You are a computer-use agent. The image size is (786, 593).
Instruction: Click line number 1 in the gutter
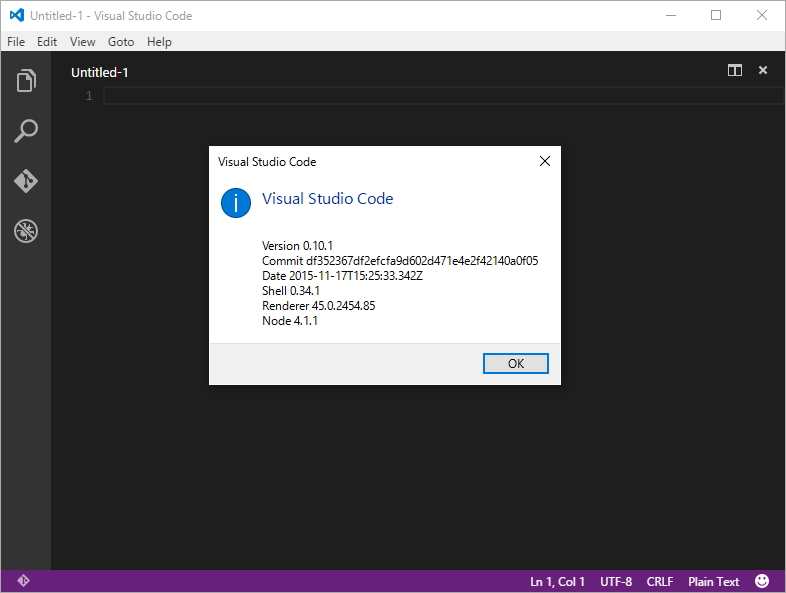pos(89,95)
